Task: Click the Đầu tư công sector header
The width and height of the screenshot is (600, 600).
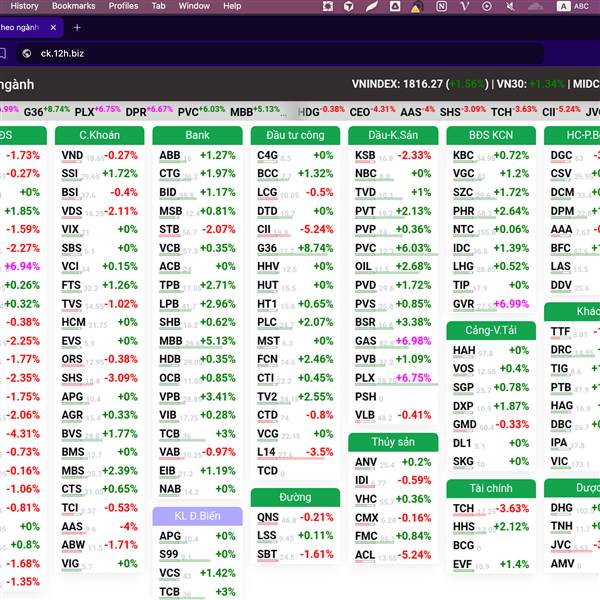Action: 295,135
